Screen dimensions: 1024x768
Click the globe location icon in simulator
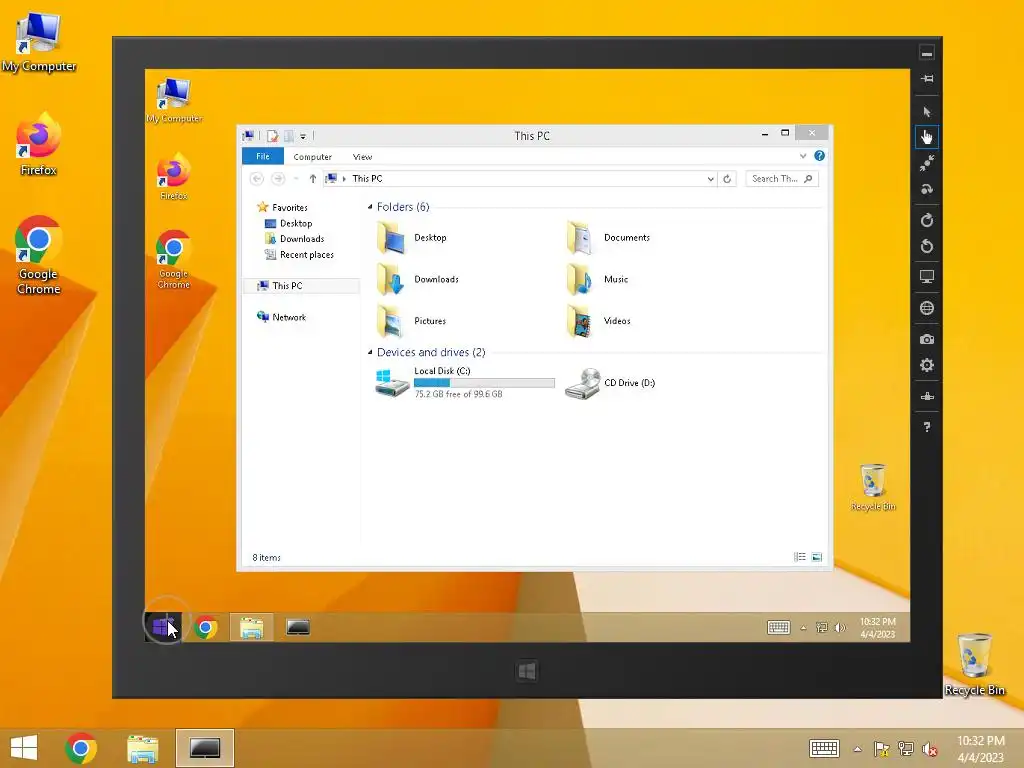click(927, 308)
